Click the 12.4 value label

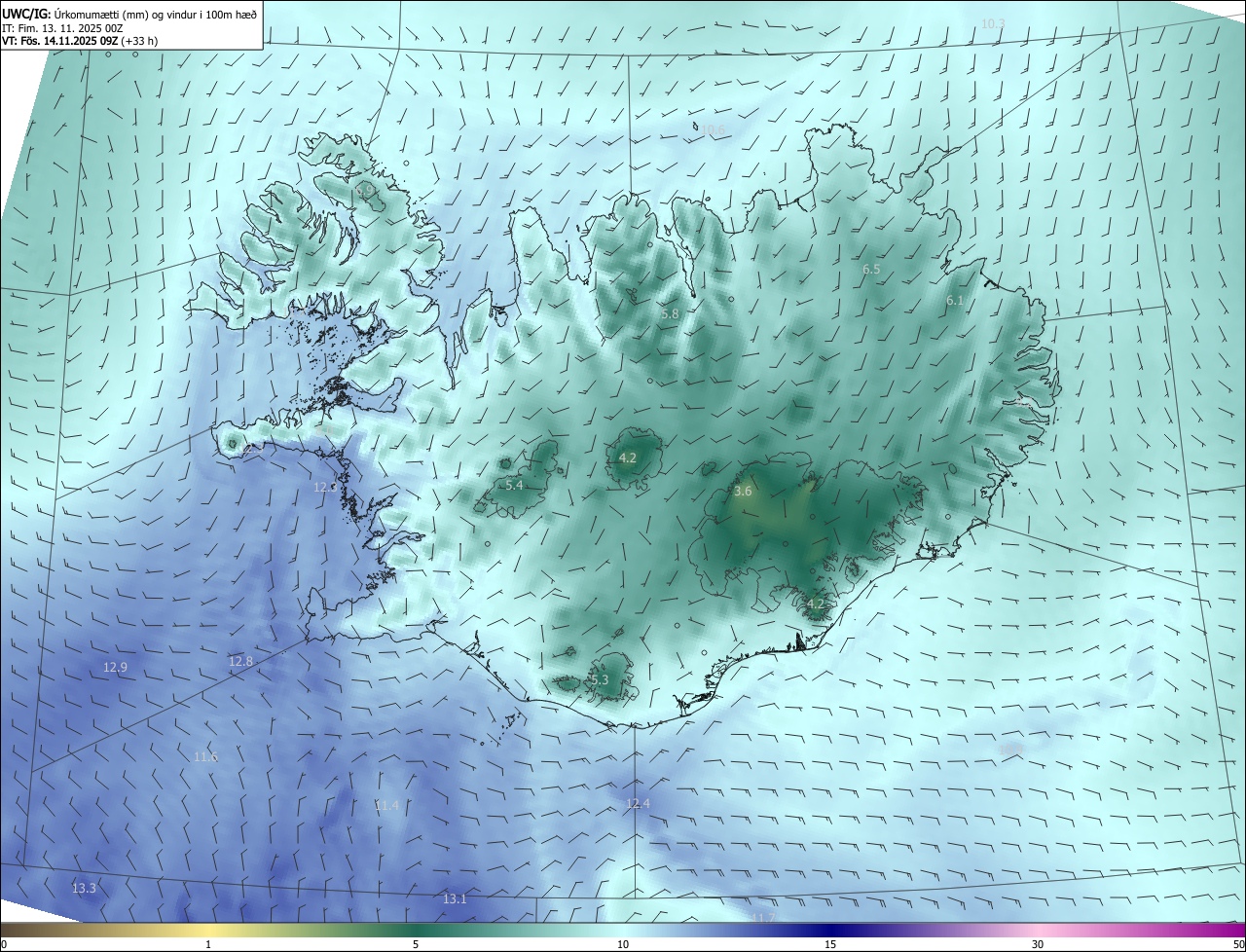coord(638,803)
